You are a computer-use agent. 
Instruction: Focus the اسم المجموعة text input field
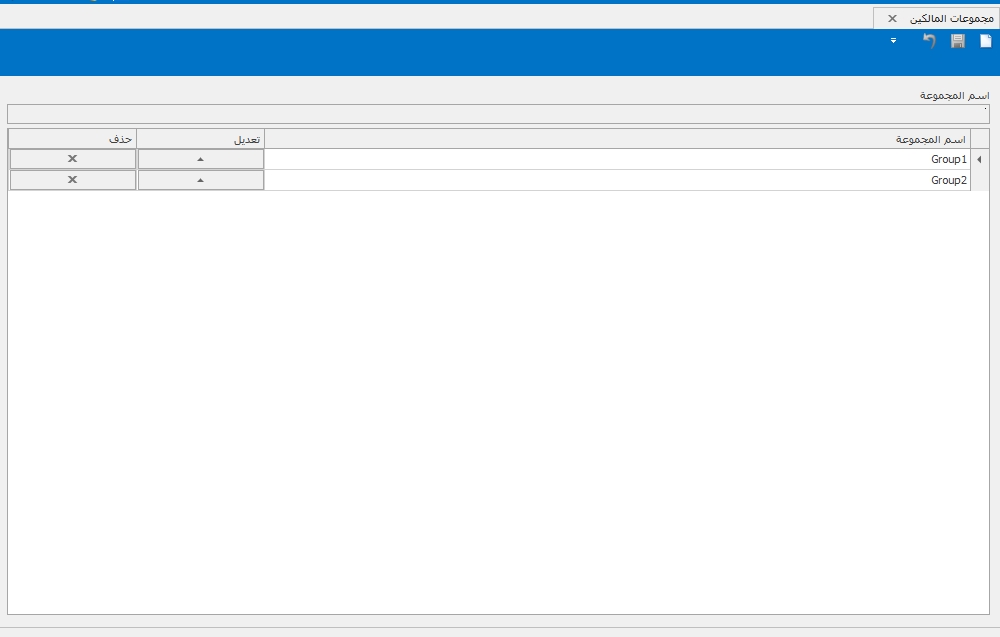[498, 114]
